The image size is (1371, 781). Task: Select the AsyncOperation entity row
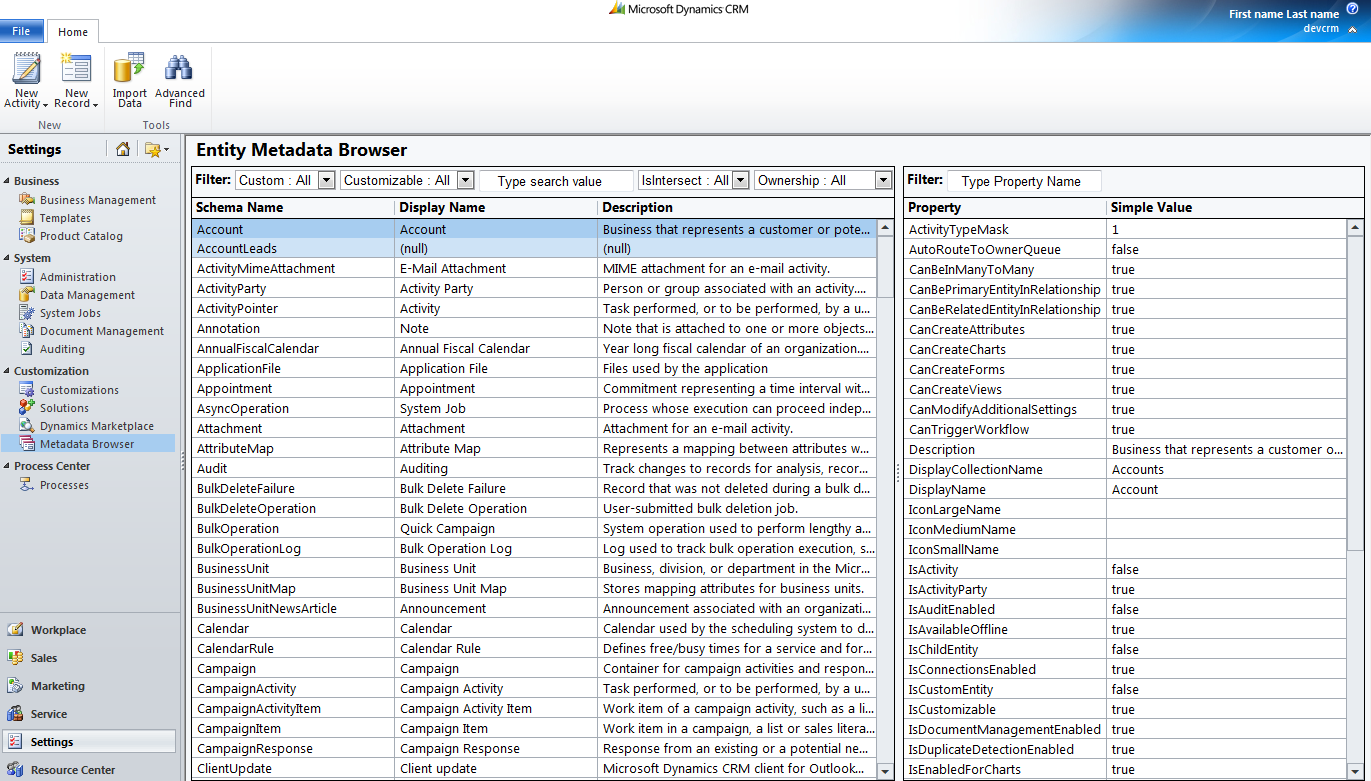point(534,409)
